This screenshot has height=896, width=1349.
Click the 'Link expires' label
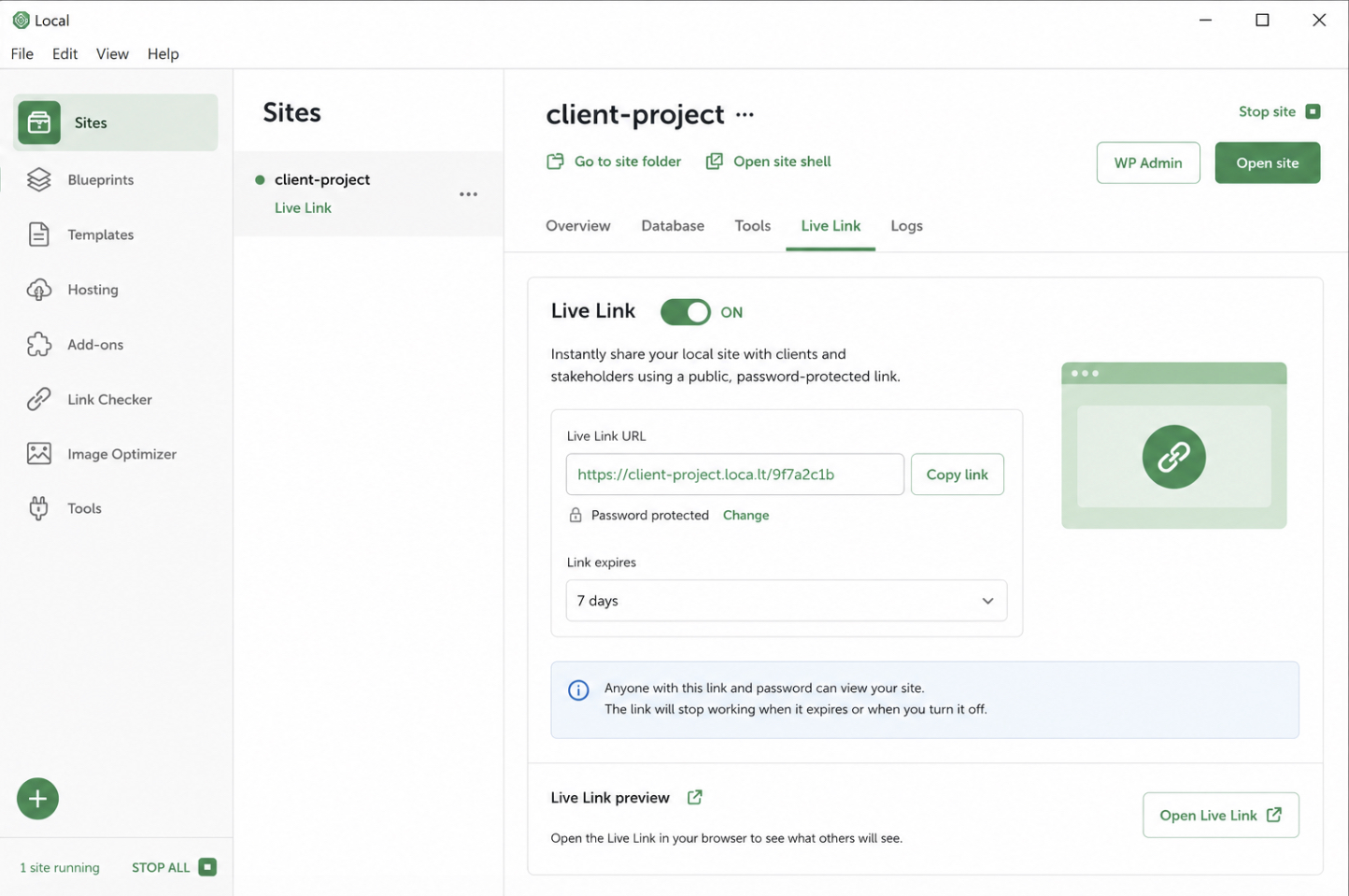point(602,562)
